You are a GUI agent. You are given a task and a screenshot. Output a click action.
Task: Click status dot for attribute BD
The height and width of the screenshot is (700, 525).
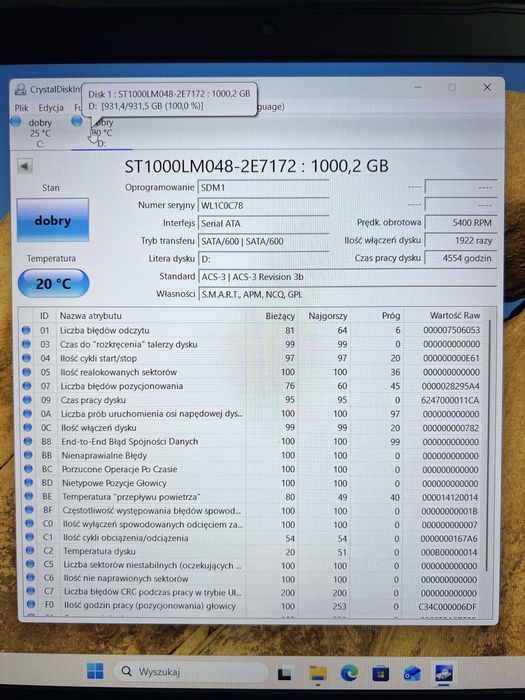(x=29, y=483)
